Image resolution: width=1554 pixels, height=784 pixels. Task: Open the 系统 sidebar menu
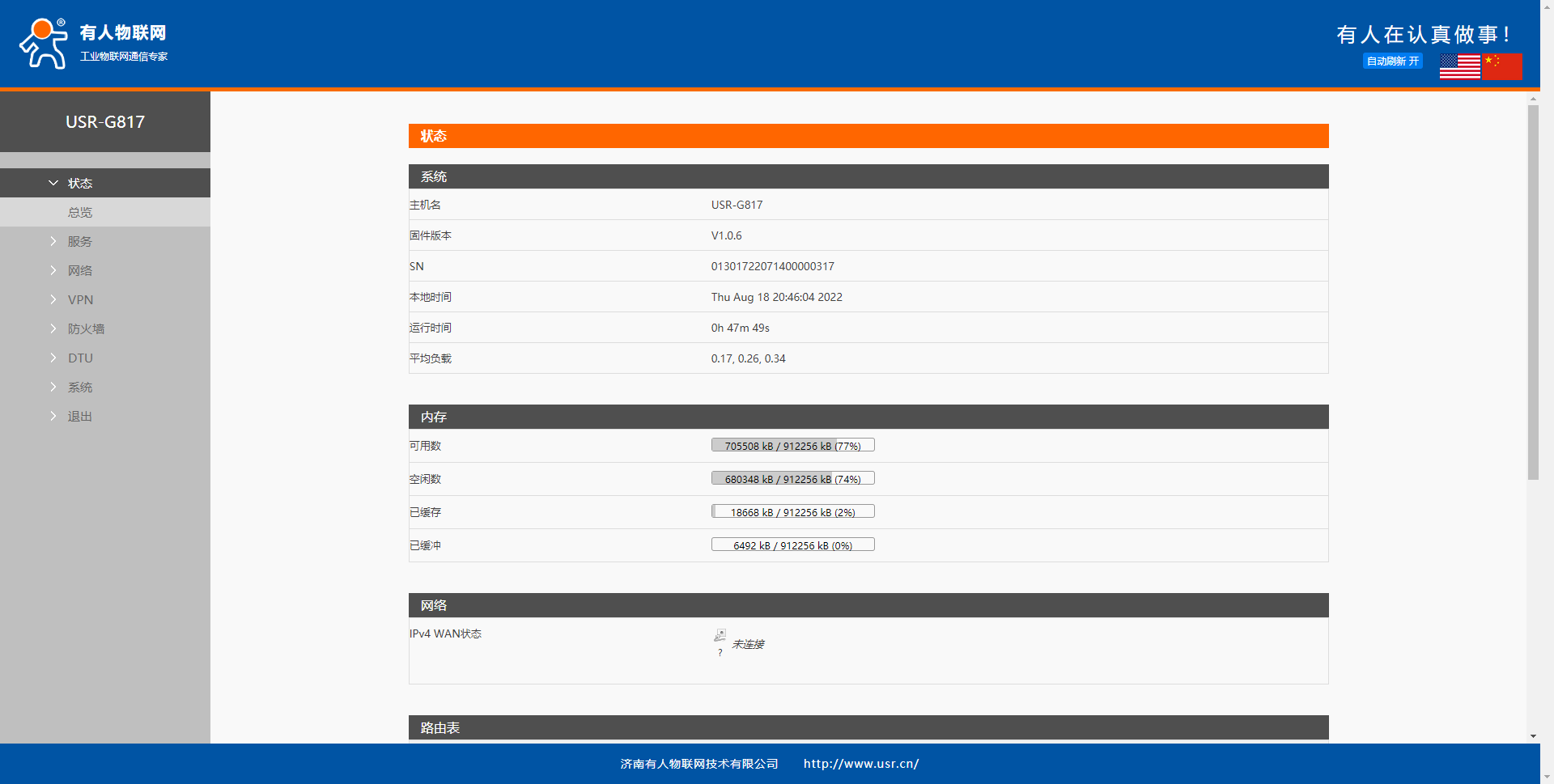(x=79, y=388)
